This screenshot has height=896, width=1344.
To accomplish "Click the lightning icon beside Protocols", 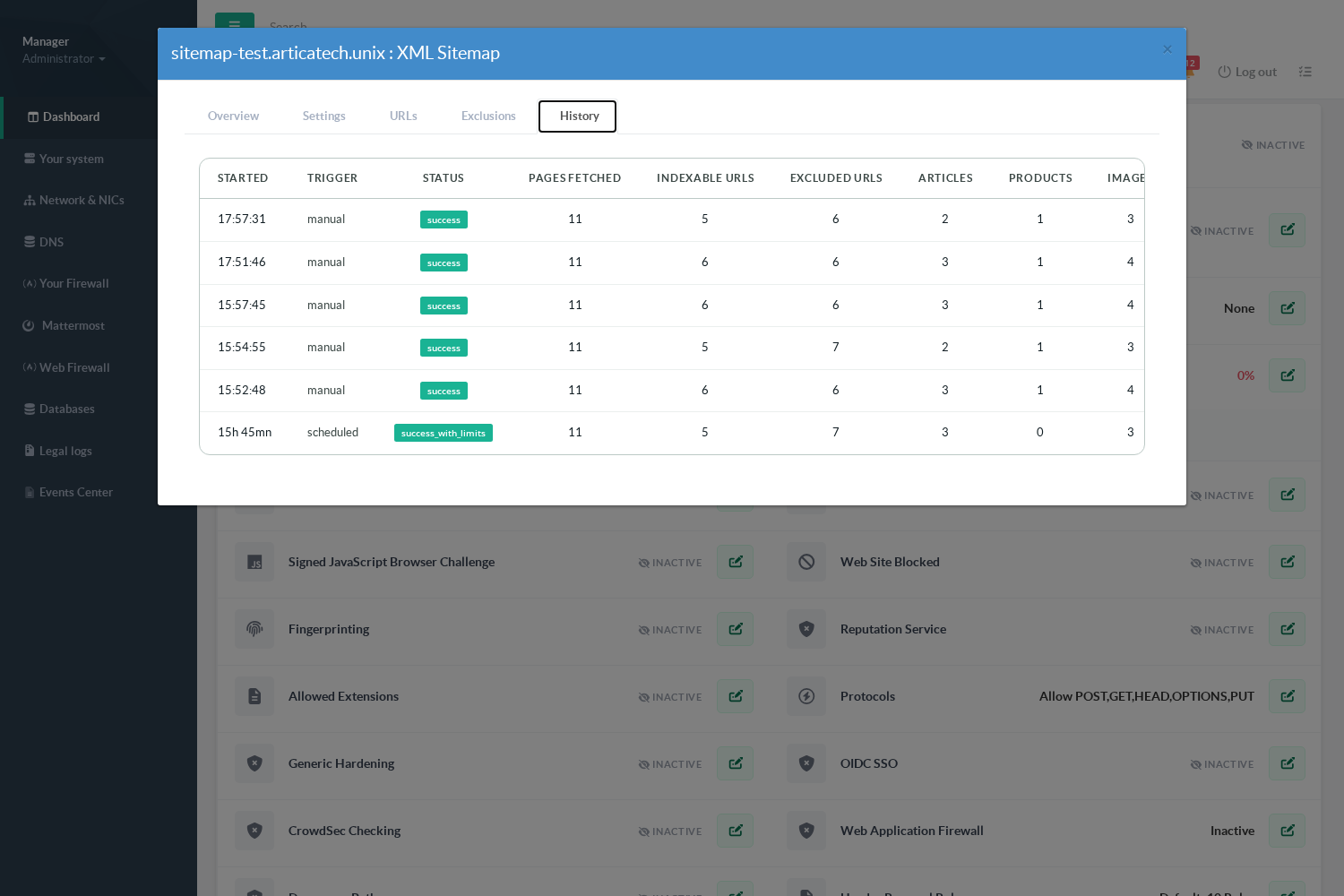I will click(x=806, y=696).
